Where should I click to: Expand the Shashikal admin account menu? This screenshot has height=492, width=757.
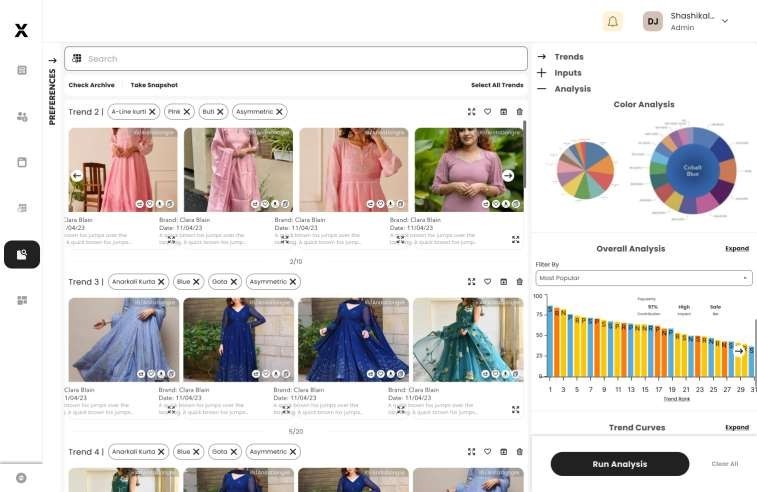pos(725,21)
